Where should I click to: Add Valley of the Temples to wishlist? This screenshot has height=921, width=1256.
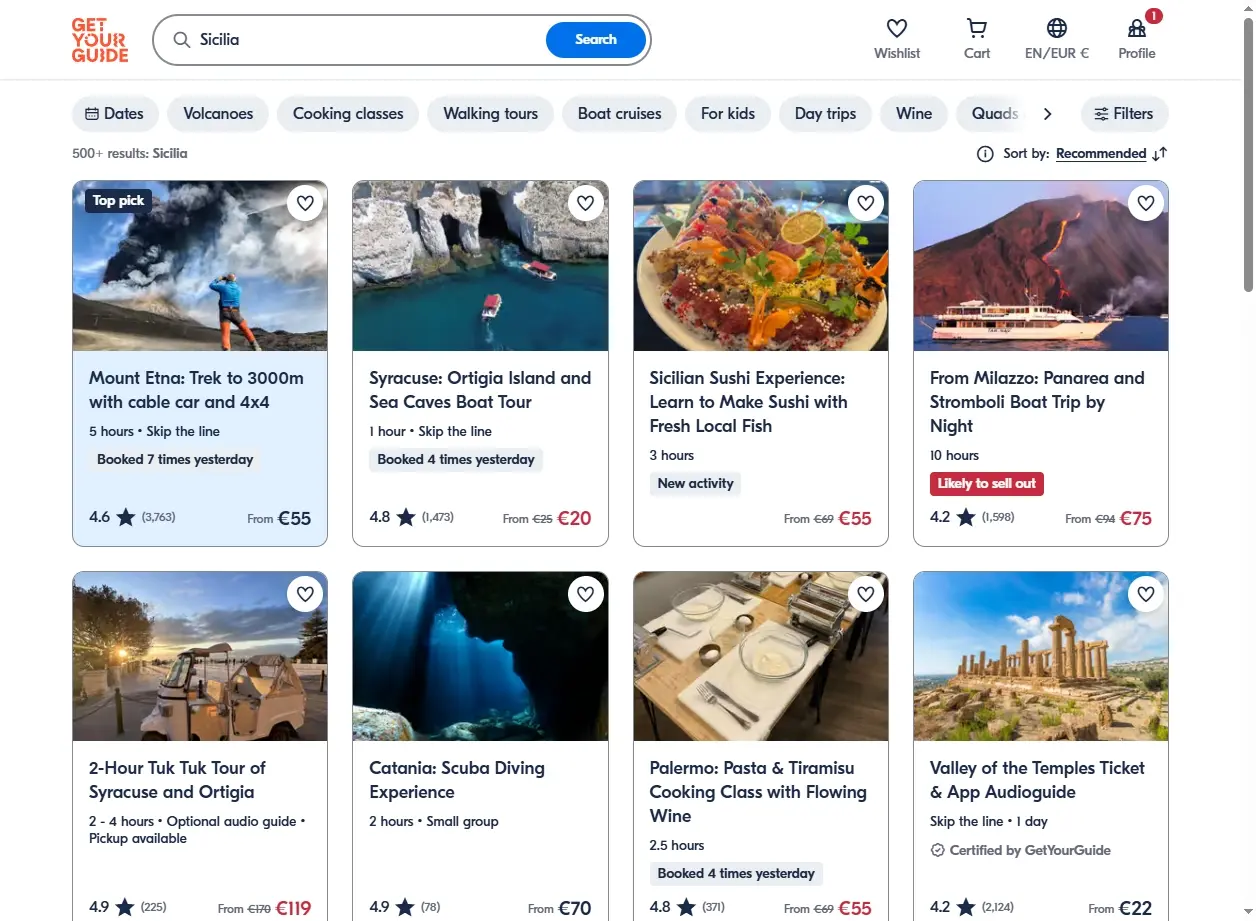[x=1146, y=594]
